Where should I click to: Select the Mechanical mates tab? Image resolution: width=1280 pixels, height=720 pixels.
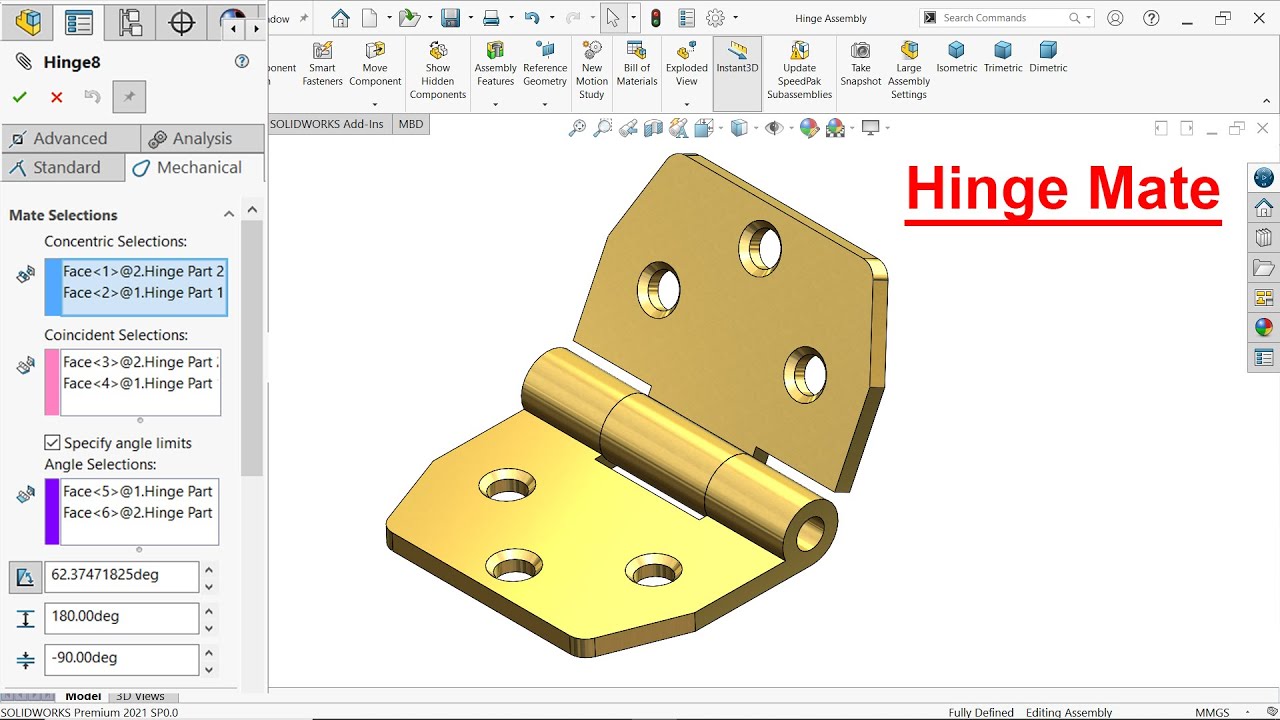coord(195,167)
